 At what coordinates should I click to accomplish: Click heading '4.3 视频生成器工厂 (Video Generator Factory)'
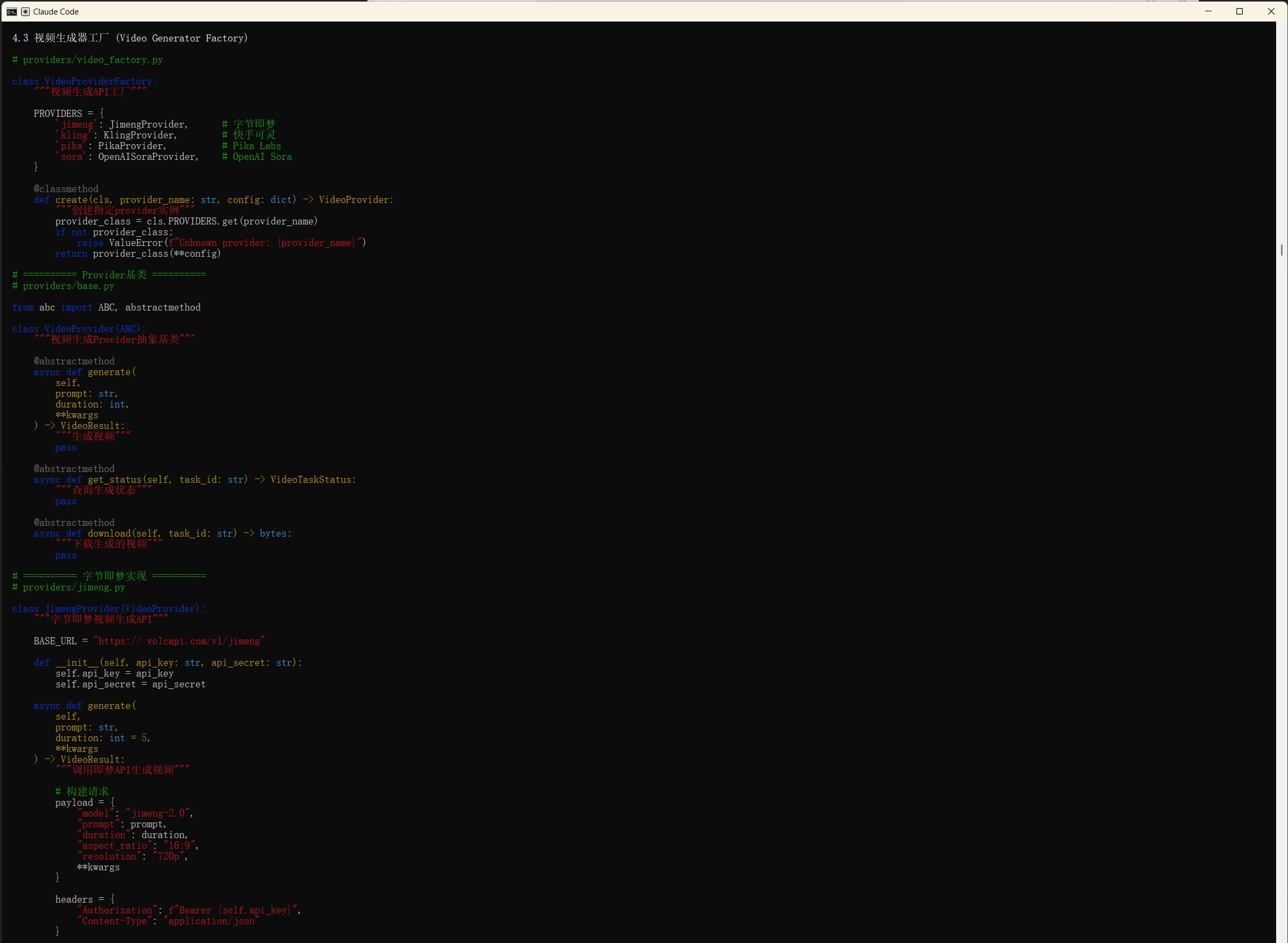(130, 38)
